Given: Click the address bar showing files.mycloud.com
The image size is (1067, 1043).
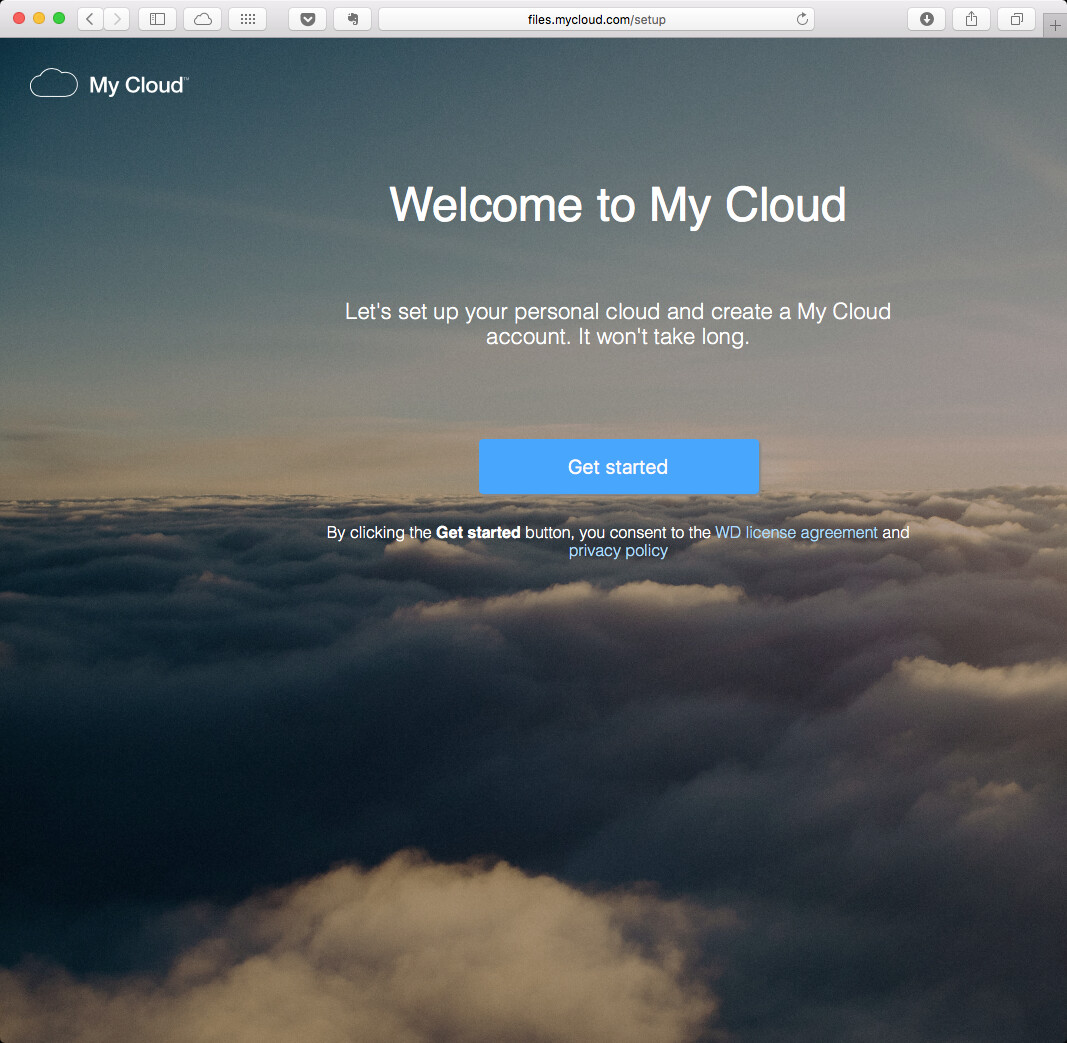Looking at the screenshot, I should (x=597, y=18).
